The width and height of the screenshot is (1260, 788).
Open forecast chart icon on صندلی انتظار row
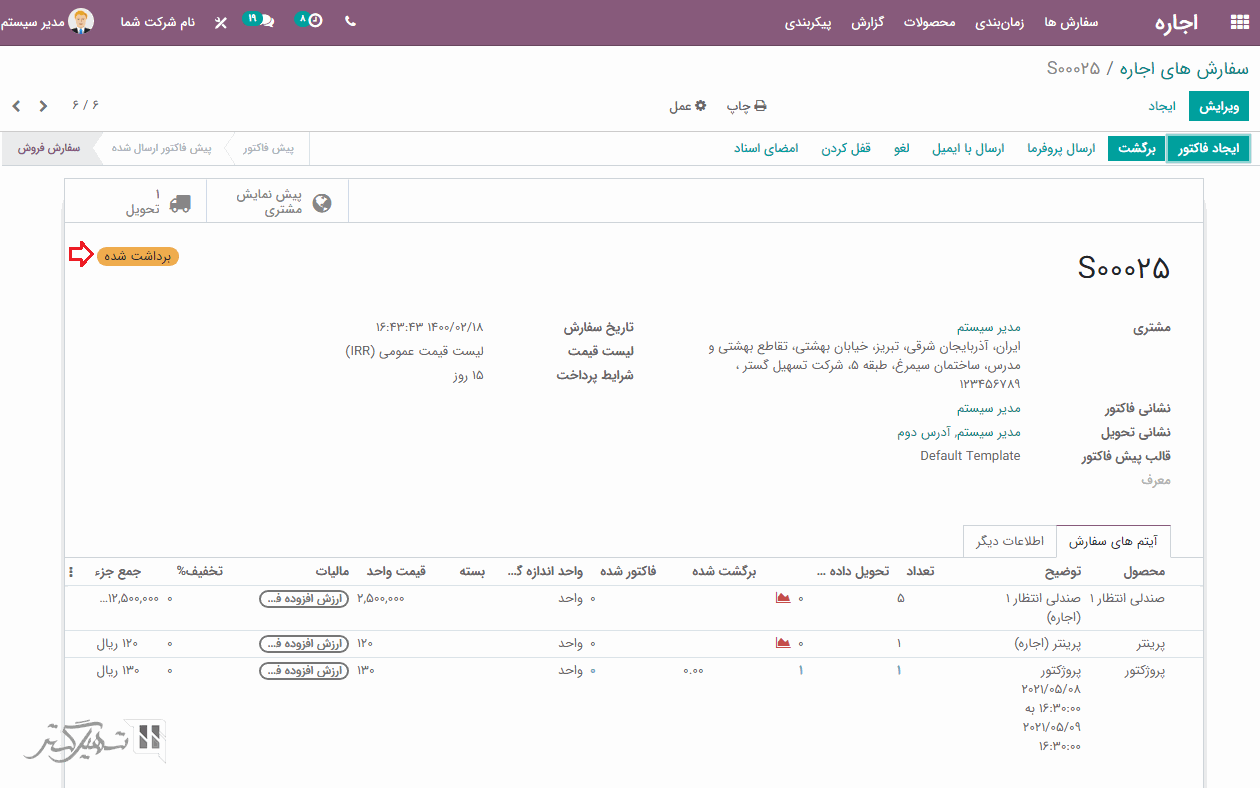(x=783, y=598)
